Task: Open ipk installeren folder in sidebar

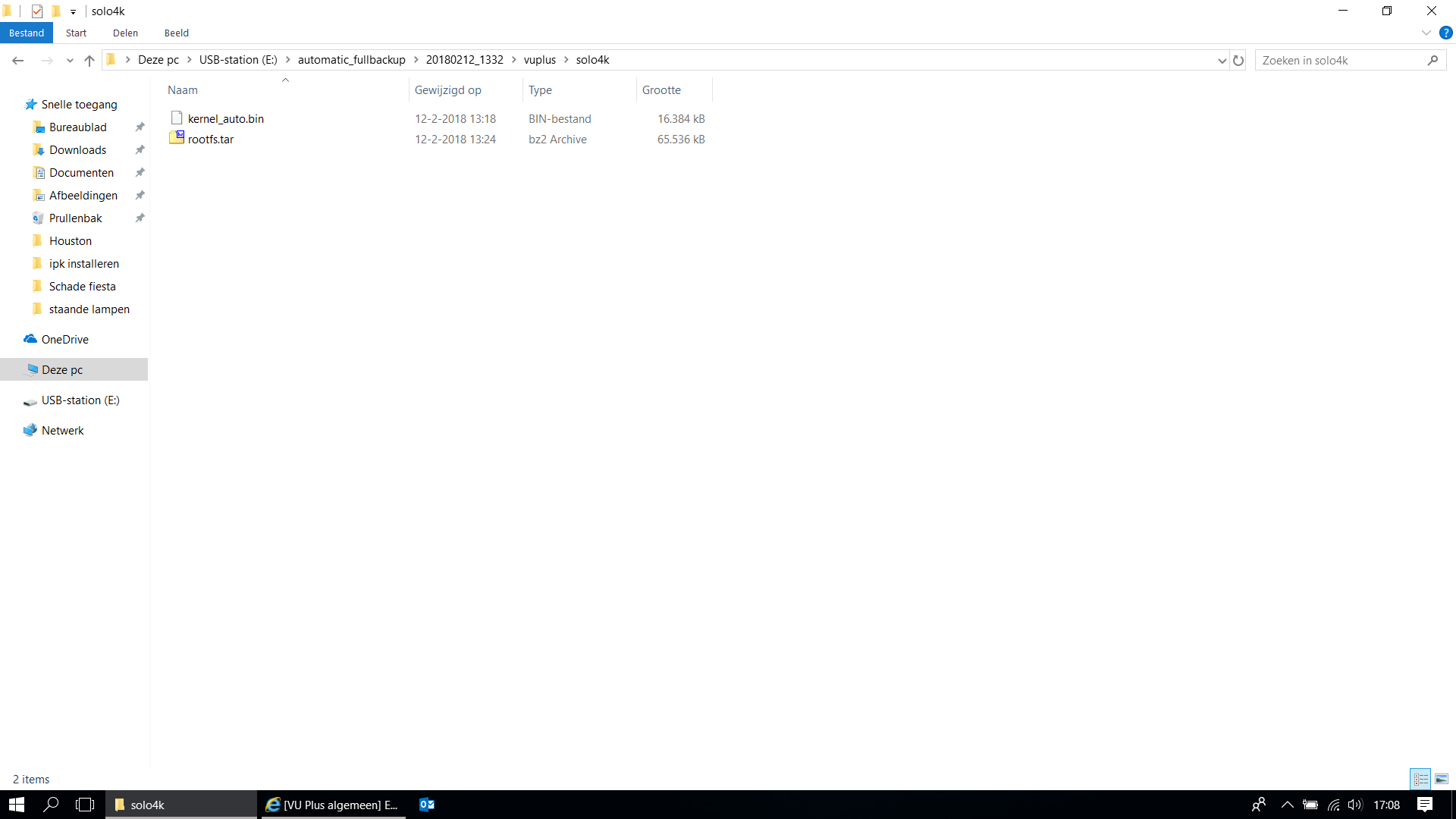Action: pos(83,264)
